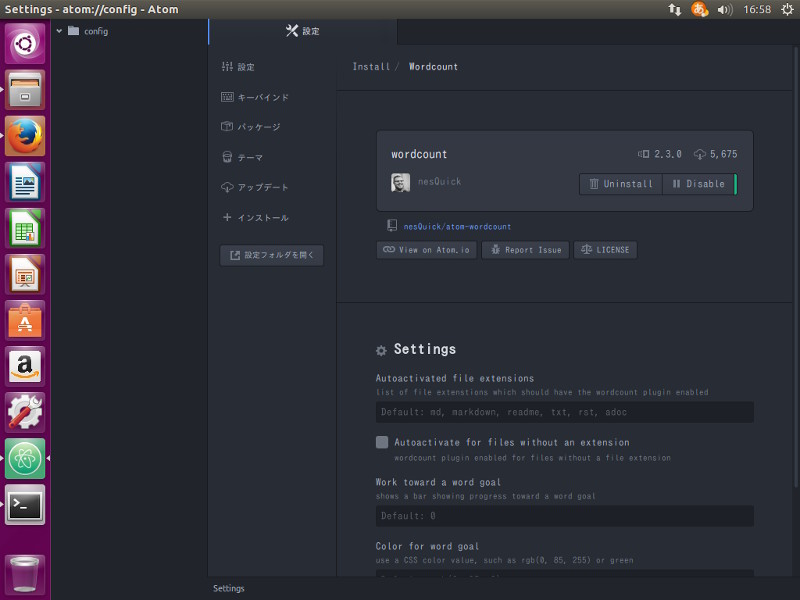Click the Autoactivated file extensions field
Viewport: 800px width, 600px height.
tap(565, 412)
